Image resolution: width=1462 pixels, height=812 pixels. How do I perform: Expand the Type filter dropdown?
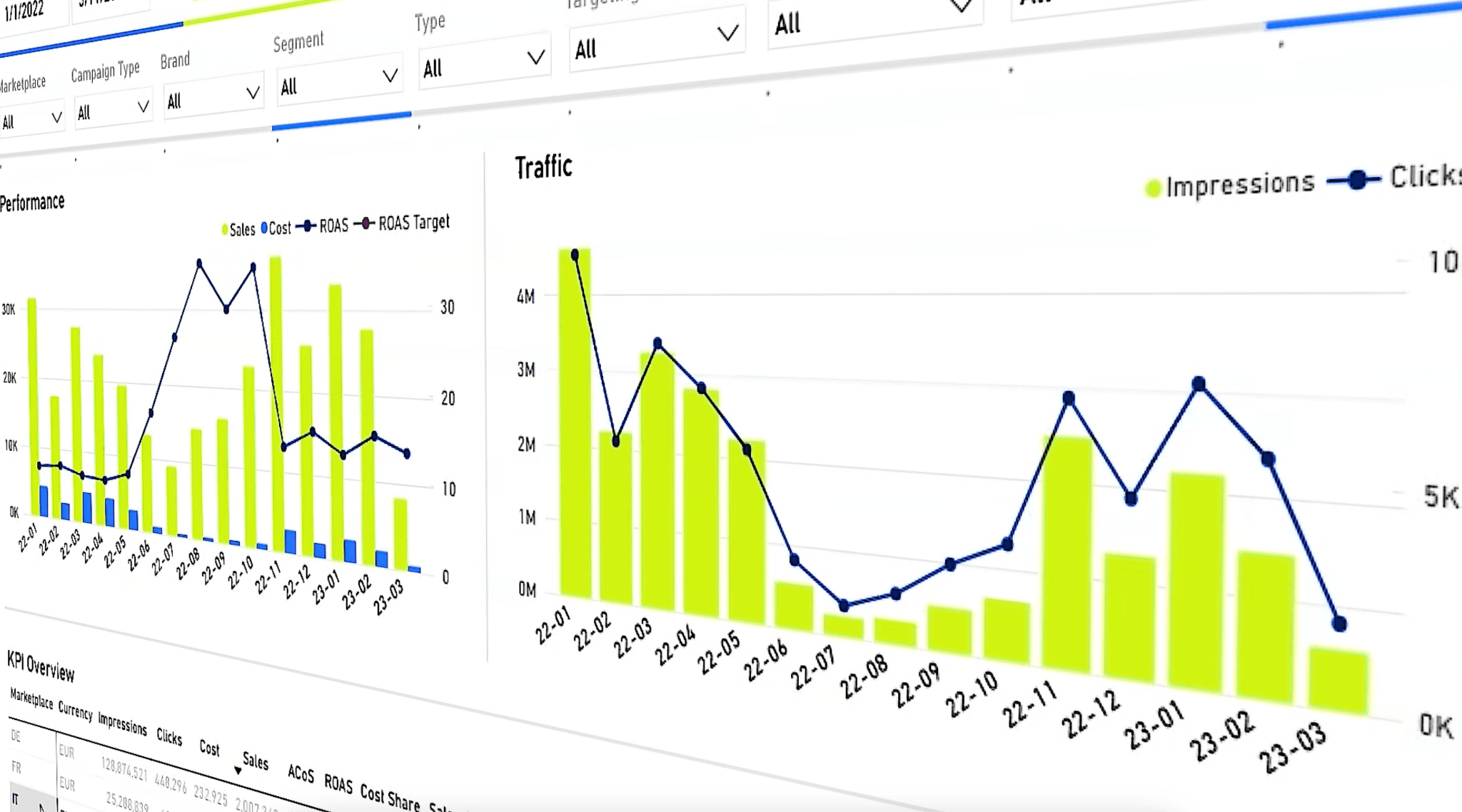(x=484, y=63)
